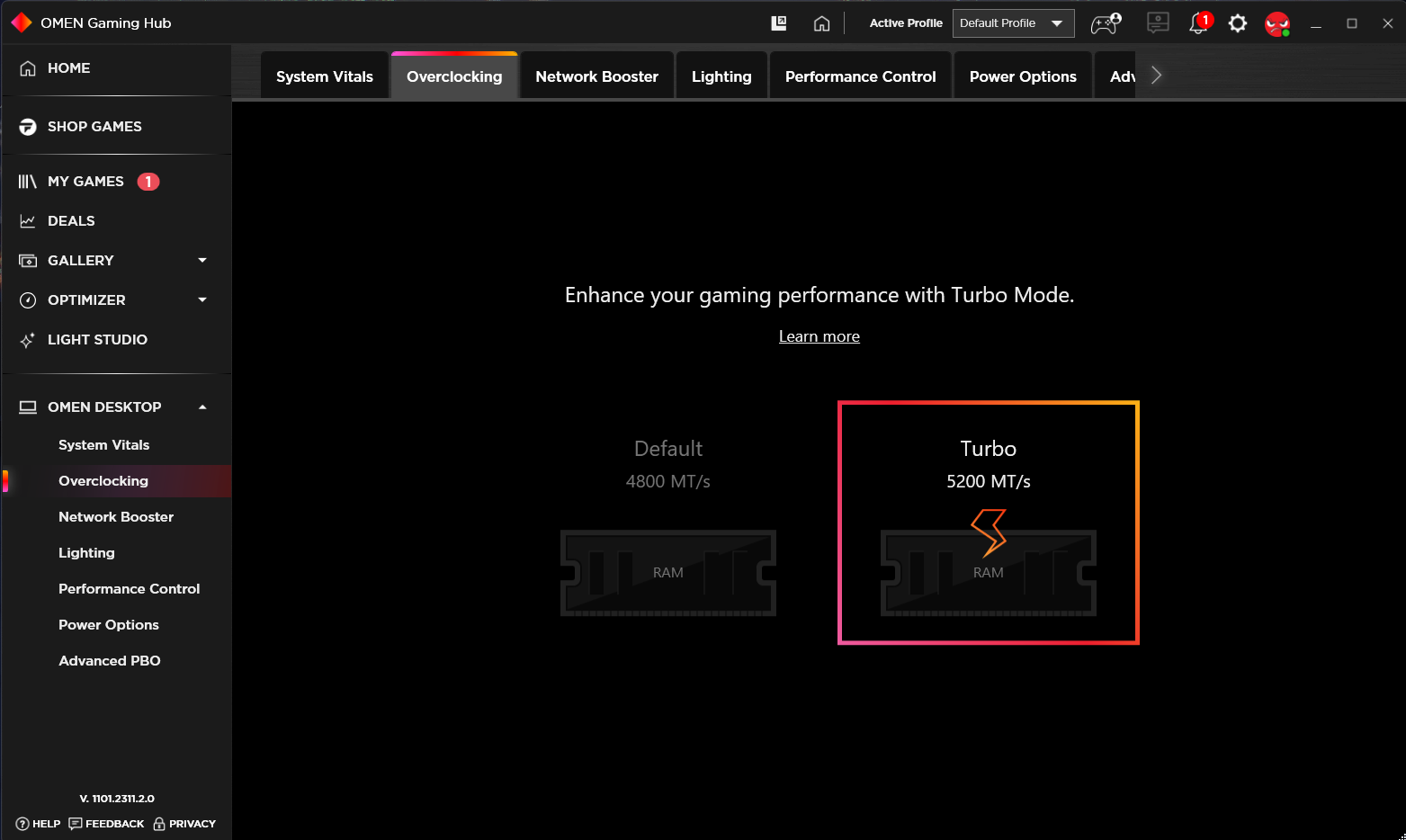Image resolution: width=1406 pixels, height=840 pixels.
Task: Open Advanced PBO in sidebar
Action: pyautogui.click(x=110, y=661)
